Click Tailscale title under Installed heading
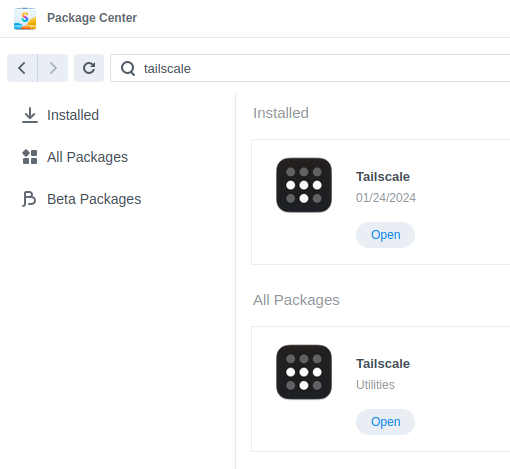This screenshot has width=510, height=469. [x=383, y=177]
